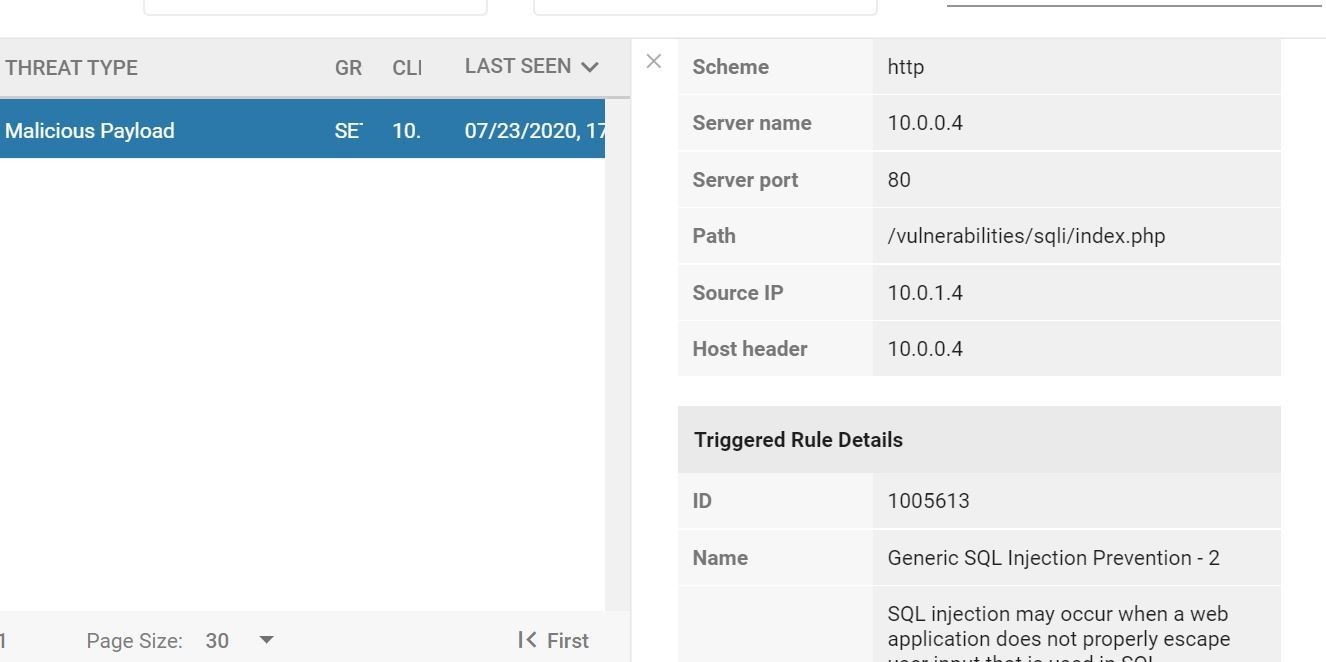Image resolution: width=1326 pixels, height=662 pixels.
Task: Click triggered rule ID 1005613
Action: [x=928, y=500]
